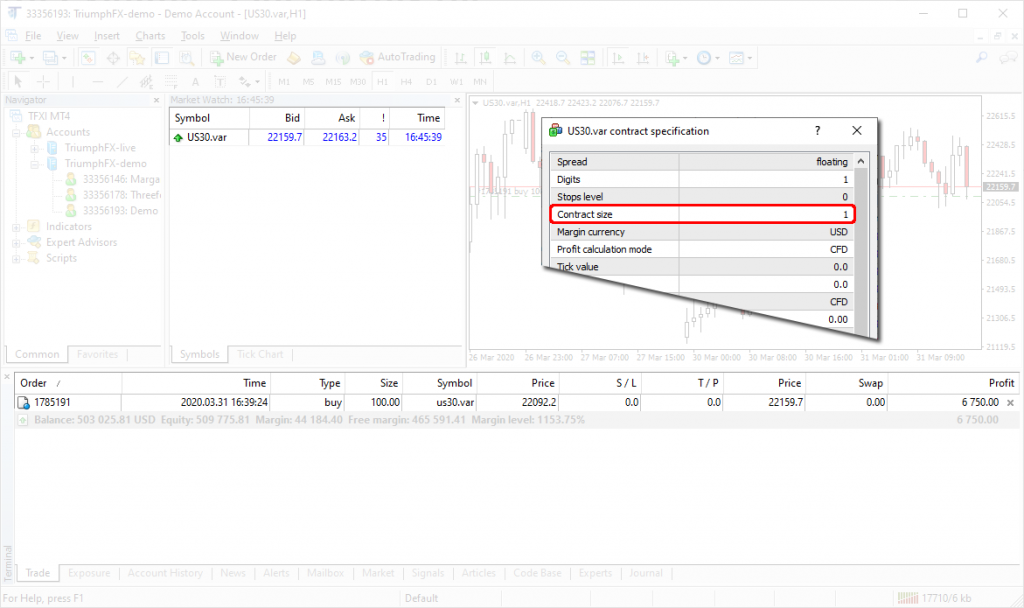
Task: Toggle the Data Window crosshair icon
Action: pyautogui.click(x=113, y=58)
